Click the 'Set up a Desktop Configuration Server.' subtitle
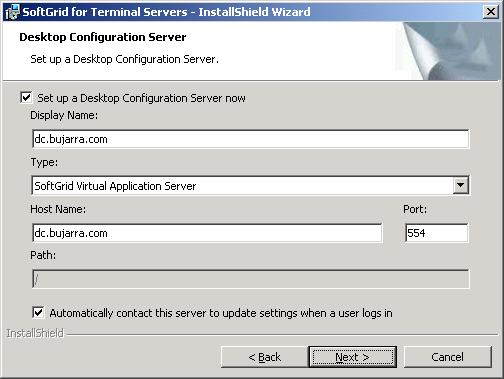The height and width of the screenshot is (379, 504). (124, 59)
